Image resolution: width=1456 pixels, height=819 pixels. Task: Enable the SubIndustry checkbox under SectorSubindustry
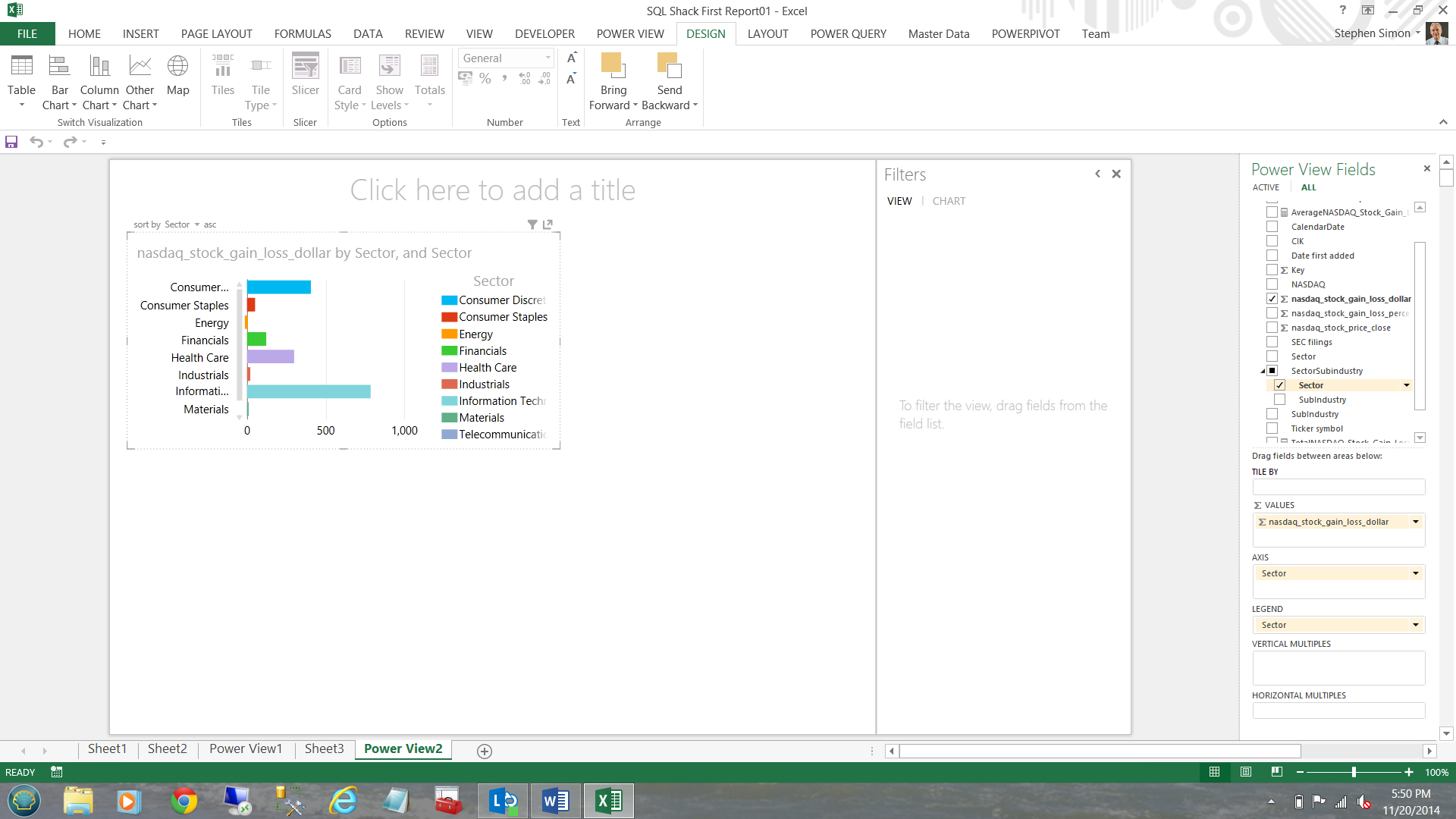[x=1280, y=400]
